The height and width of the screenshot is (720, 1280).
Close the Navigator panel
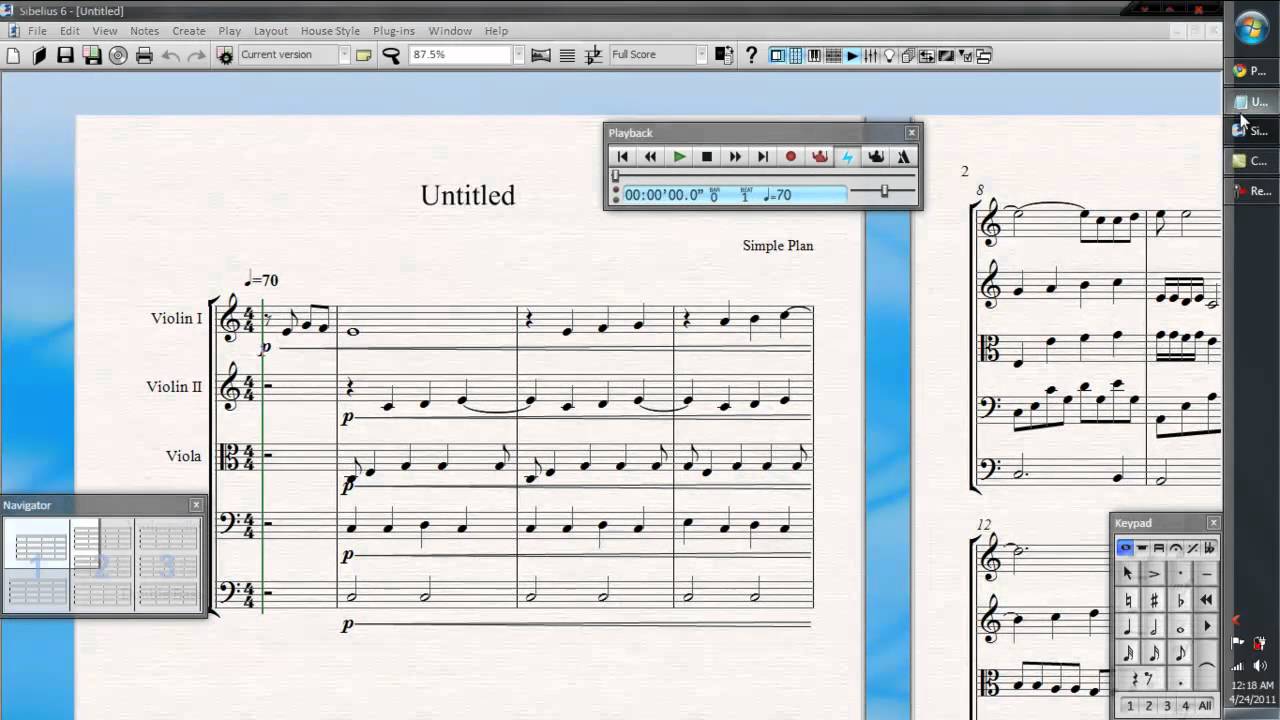coord(196,505)
